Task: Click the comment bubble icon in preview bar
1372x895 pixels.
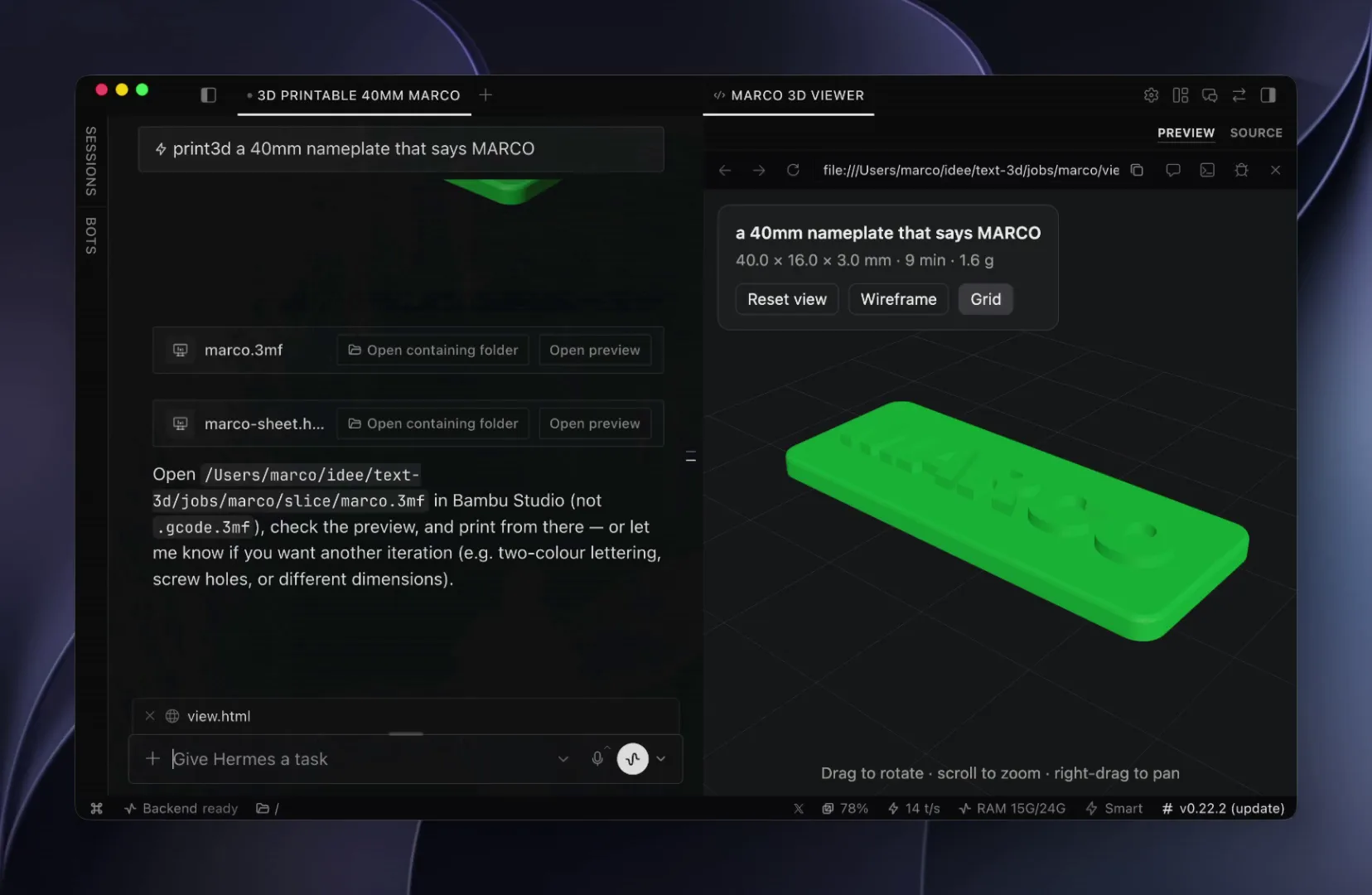Action: [x=1173, y=170]
